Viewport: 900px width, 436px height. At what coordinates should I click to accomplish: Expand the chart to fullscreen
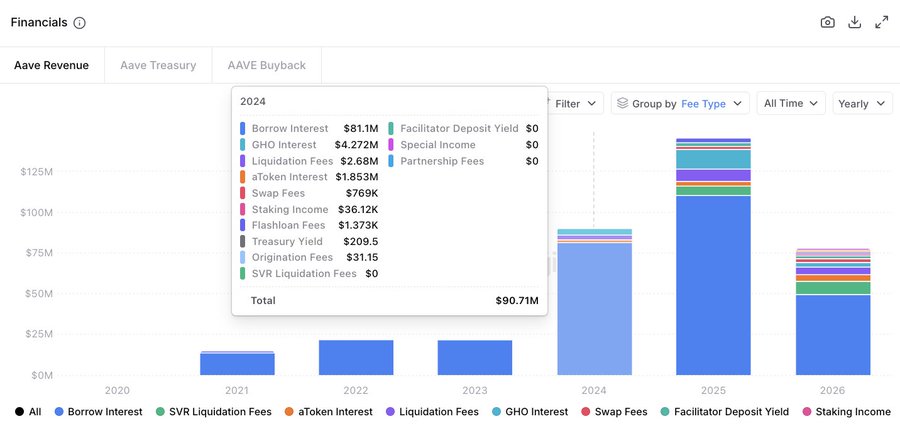pyautogui.click(x=882, y=22)
